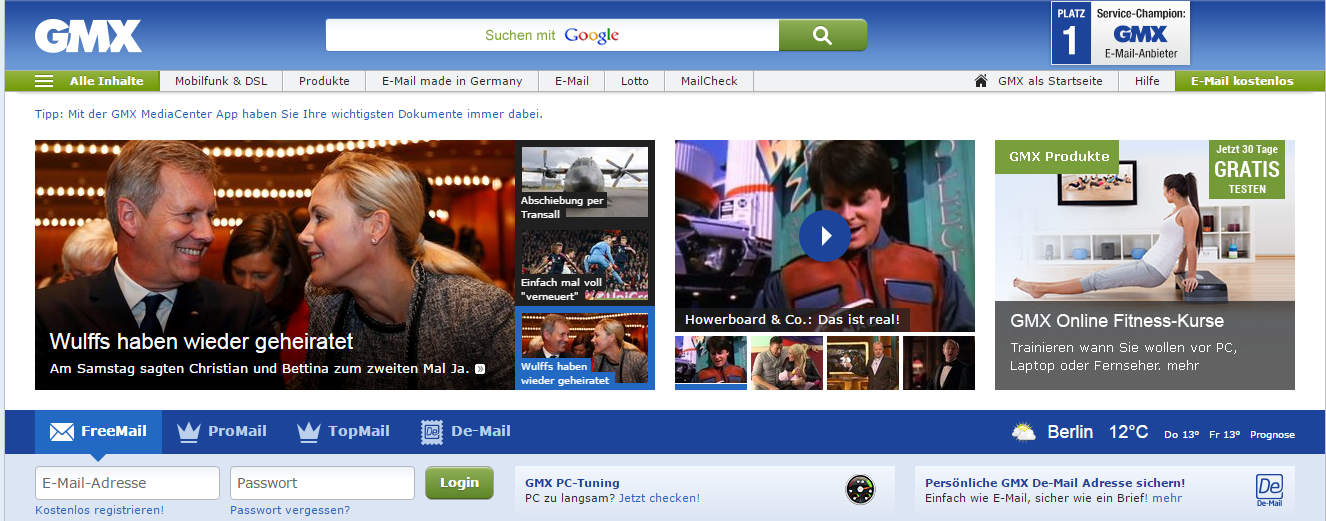Open the Mobilfunk & DSL menu item
1326x521 pixels.
click(x=221, y=81)
